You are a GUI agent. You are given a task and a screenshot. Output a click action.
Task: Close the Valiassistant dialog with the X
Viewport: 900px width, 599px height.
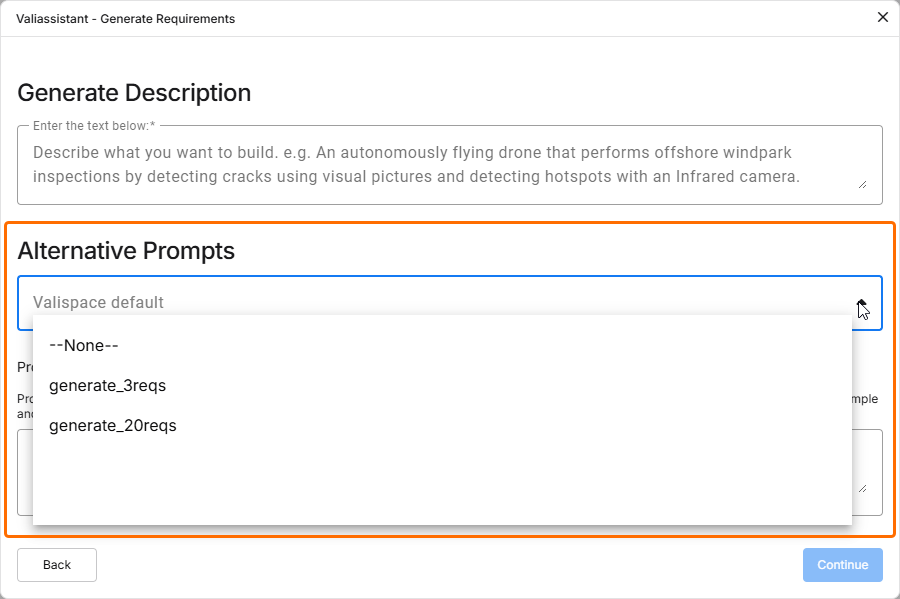(x=882, y=17)
